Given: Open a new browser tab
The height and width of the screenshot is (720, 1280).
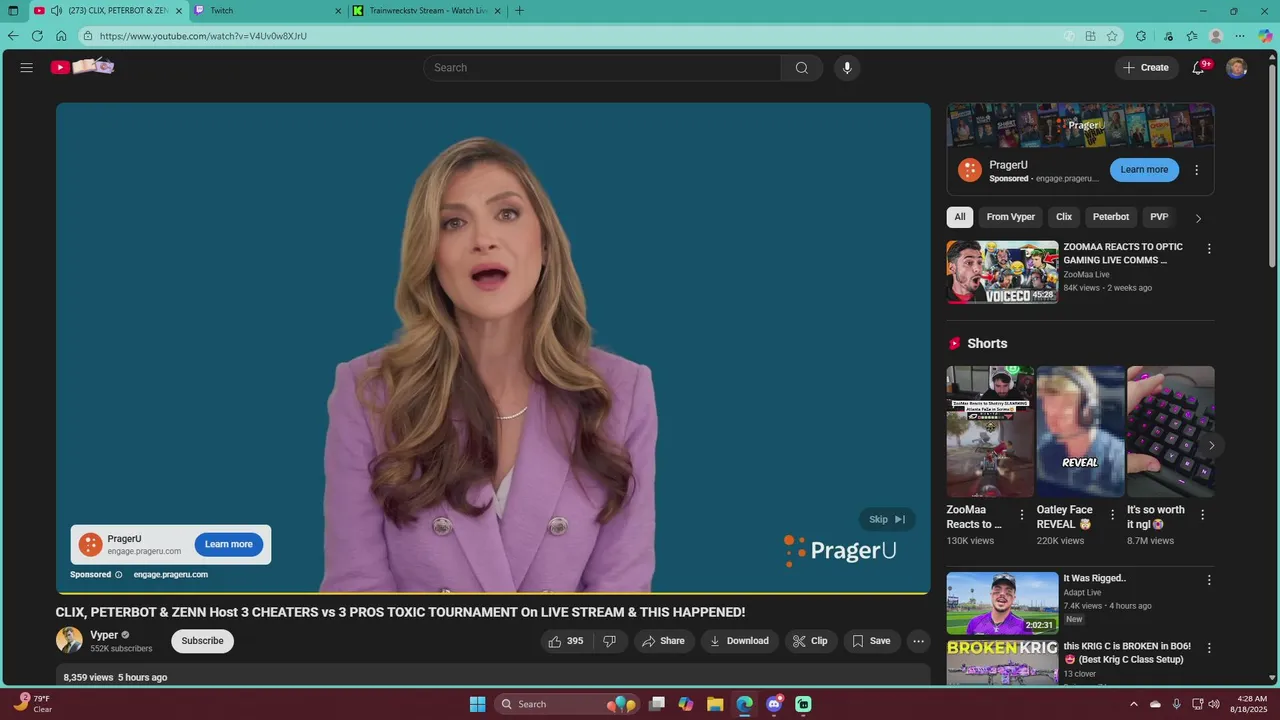Looking at the screenshot, I should pyautogui.click(x=519, y=11).
